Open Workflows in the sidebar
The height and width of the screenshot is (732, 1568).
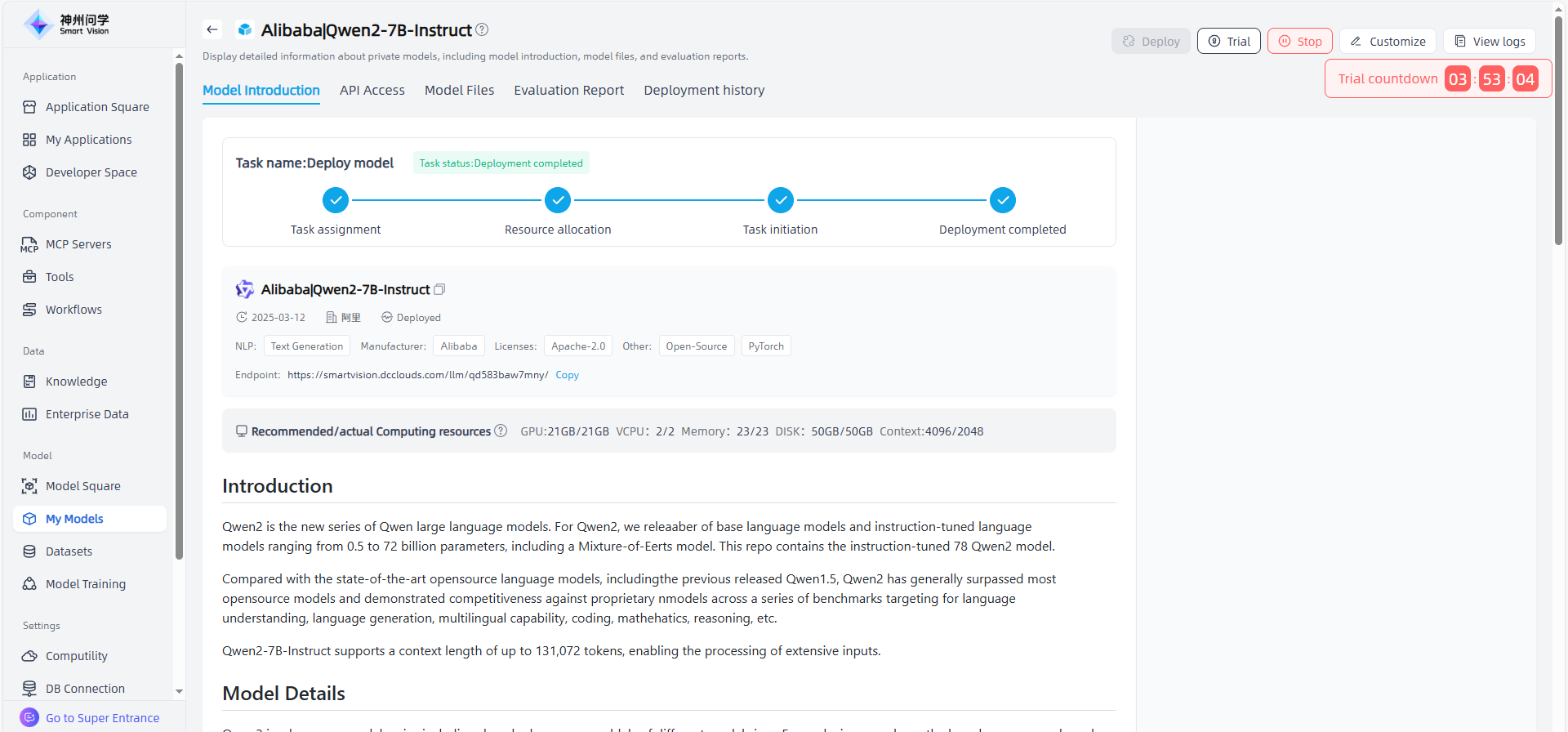point(73,310)
